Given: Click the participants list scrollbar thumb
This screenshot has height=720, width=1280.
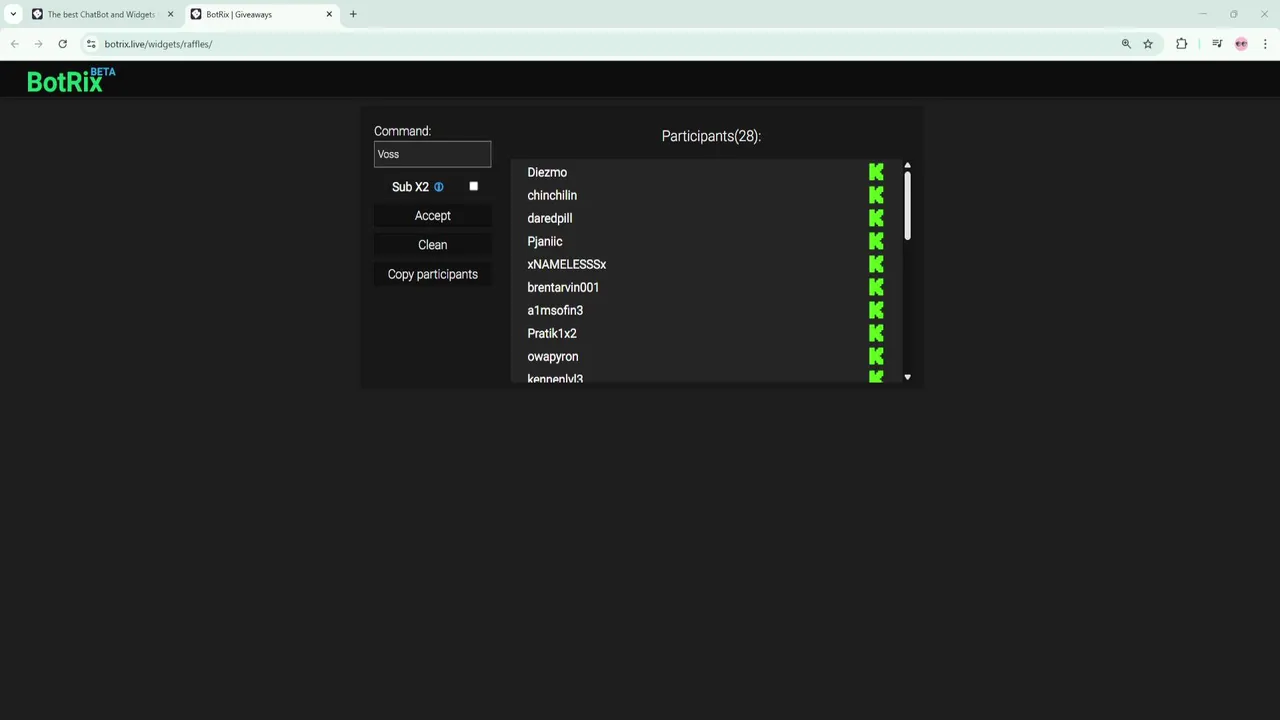Looking at the screenshot, I should coord(907,205).
